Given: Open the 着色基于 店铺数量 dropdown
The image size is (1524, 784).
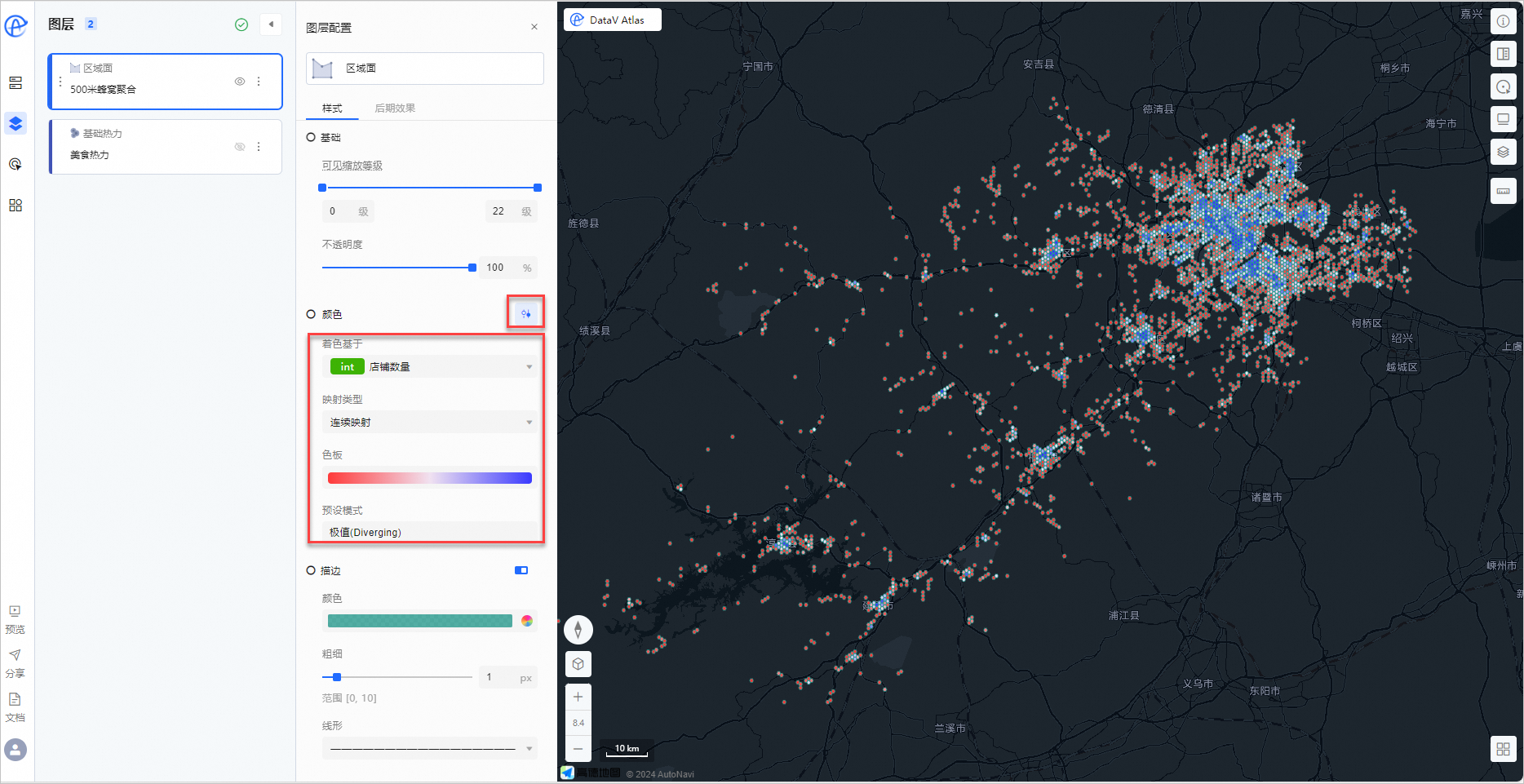Looking at the screenshot, I should click(x=430, y=366).
